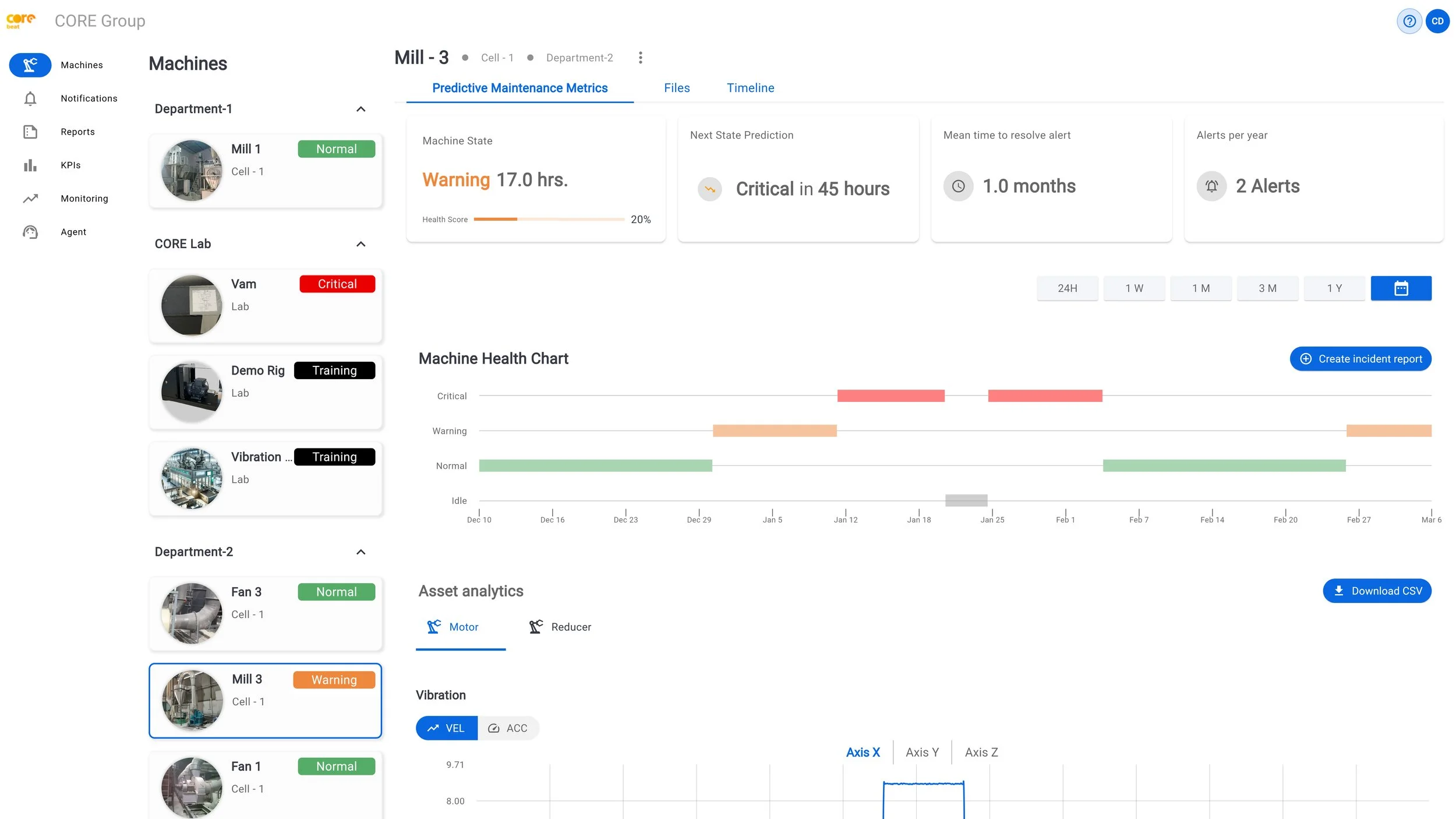Screen dimensions: 1456x819
Task: Open the help question mark icon
Action: [x=1409, y=22]
